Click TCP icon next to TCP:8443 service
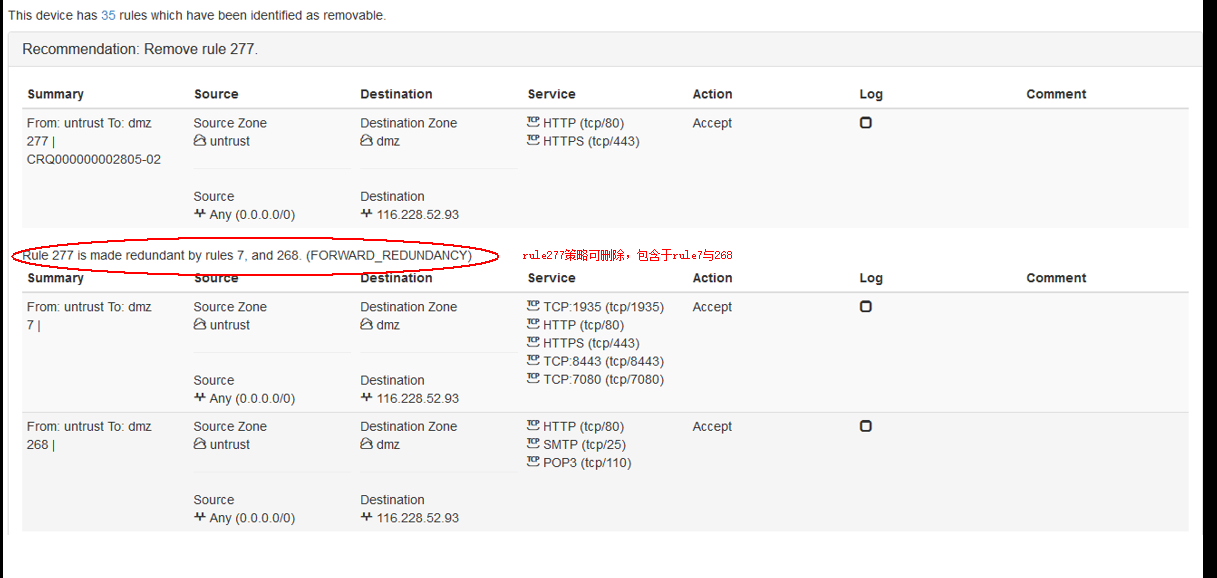The width and height of the screenshot is (1217, 578). tap(533, 361)
